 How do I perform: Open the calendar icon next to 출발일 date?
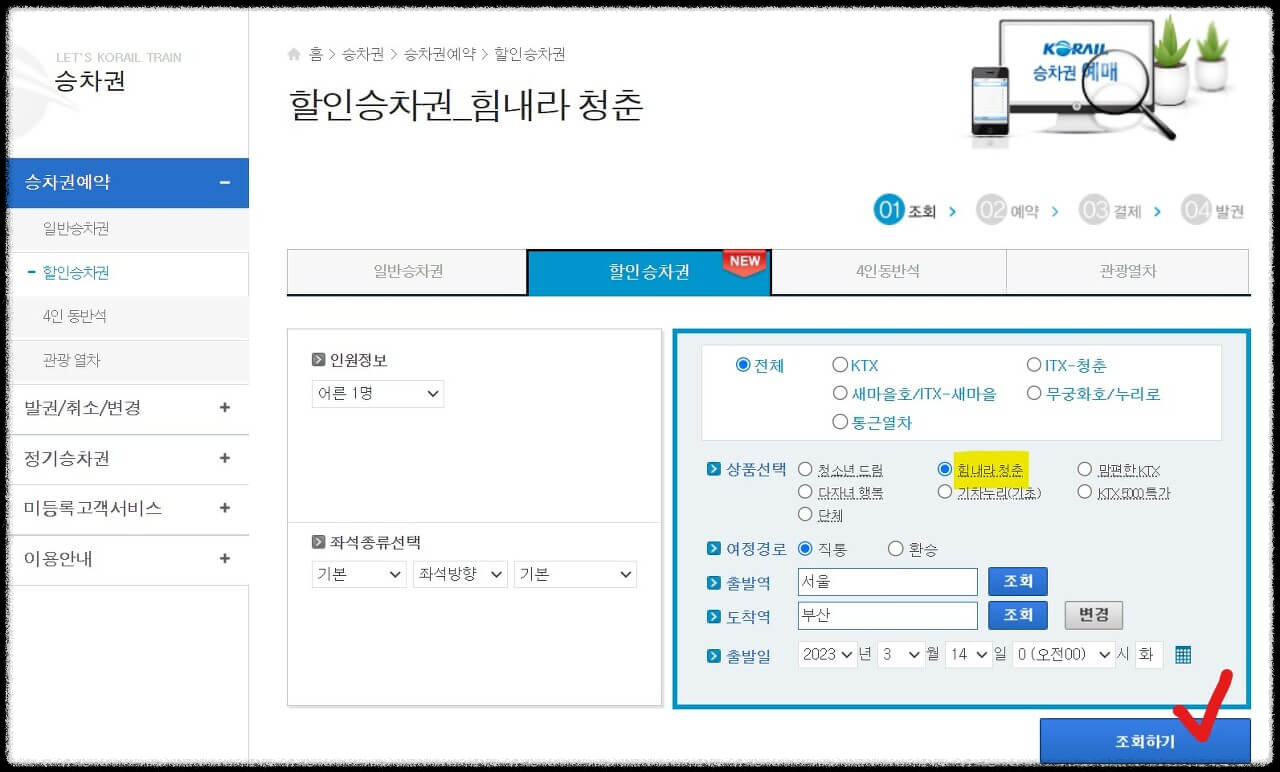pyautogui.click(x=1184, y=655)
